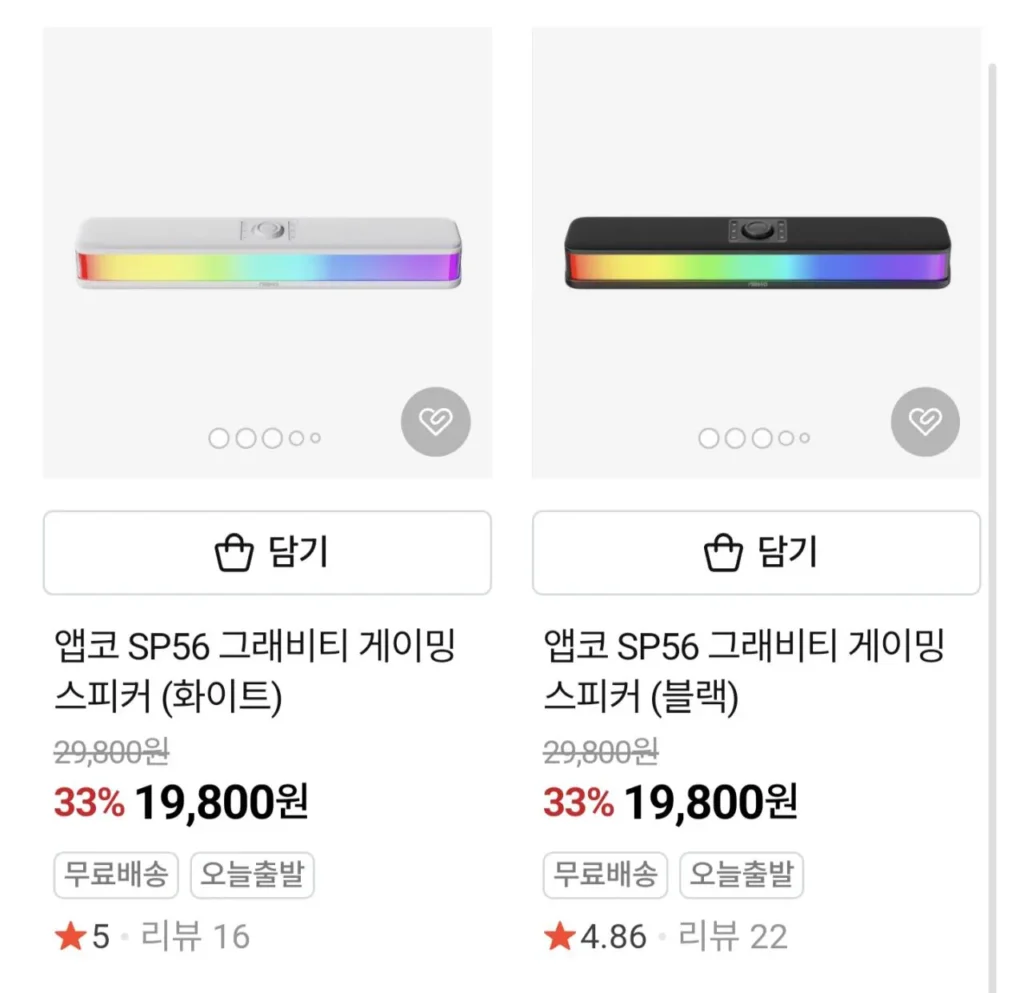Image resolution: width=1024 pixels, height=993 pixels.
Task: Select second image dot of black speaker
Action: point(735,438)
